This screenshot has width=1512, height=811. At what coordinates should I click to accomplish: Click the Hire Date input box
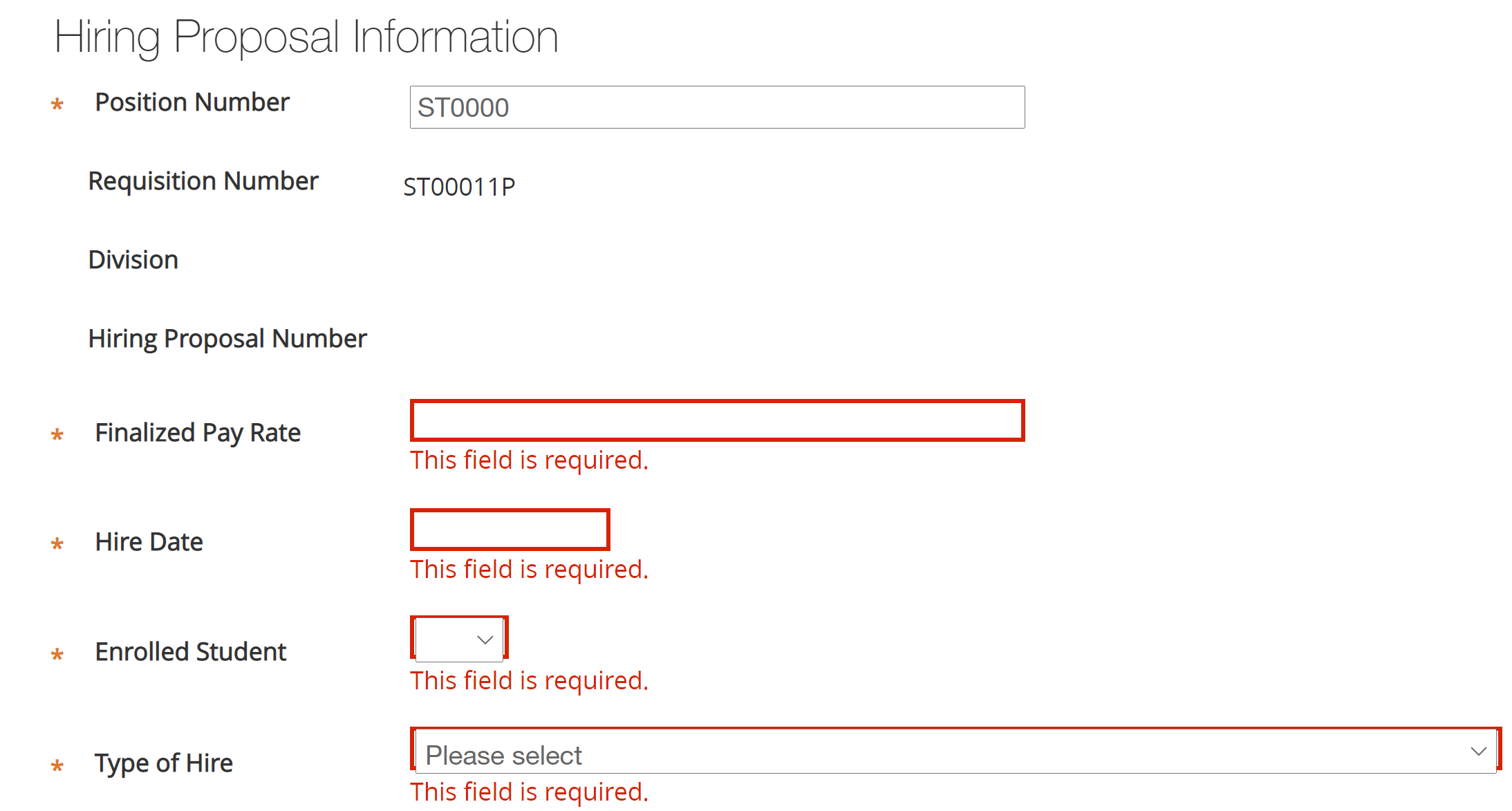click(510, 530)
